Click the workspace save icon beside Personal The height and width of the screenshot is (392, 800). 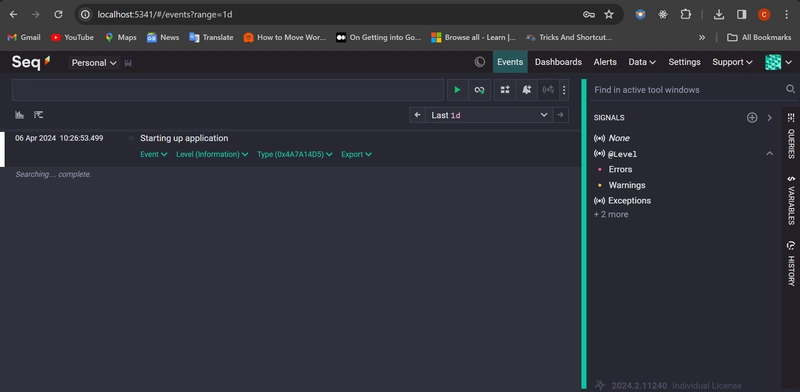pos(128,63)
